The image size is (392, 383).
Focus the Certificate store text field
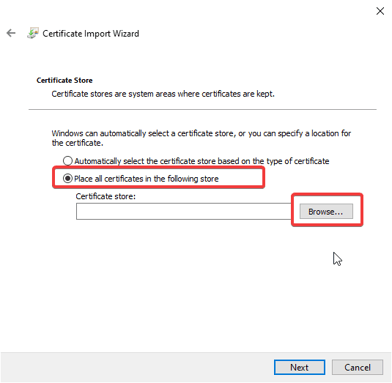point(183,211)
